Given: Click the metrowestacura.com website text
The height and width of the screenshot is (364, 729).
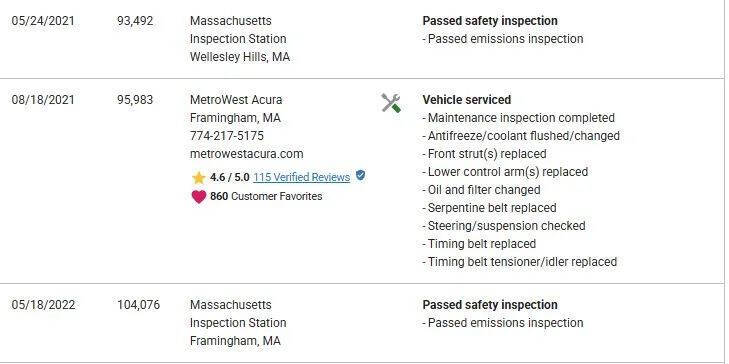Looking at the screenshot, I should tap(246, 154).
